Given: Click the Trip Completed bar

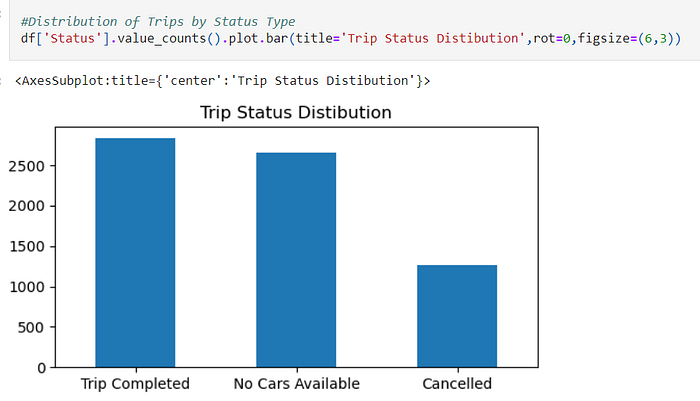Looking at the screenshot, I should [135, 253].
